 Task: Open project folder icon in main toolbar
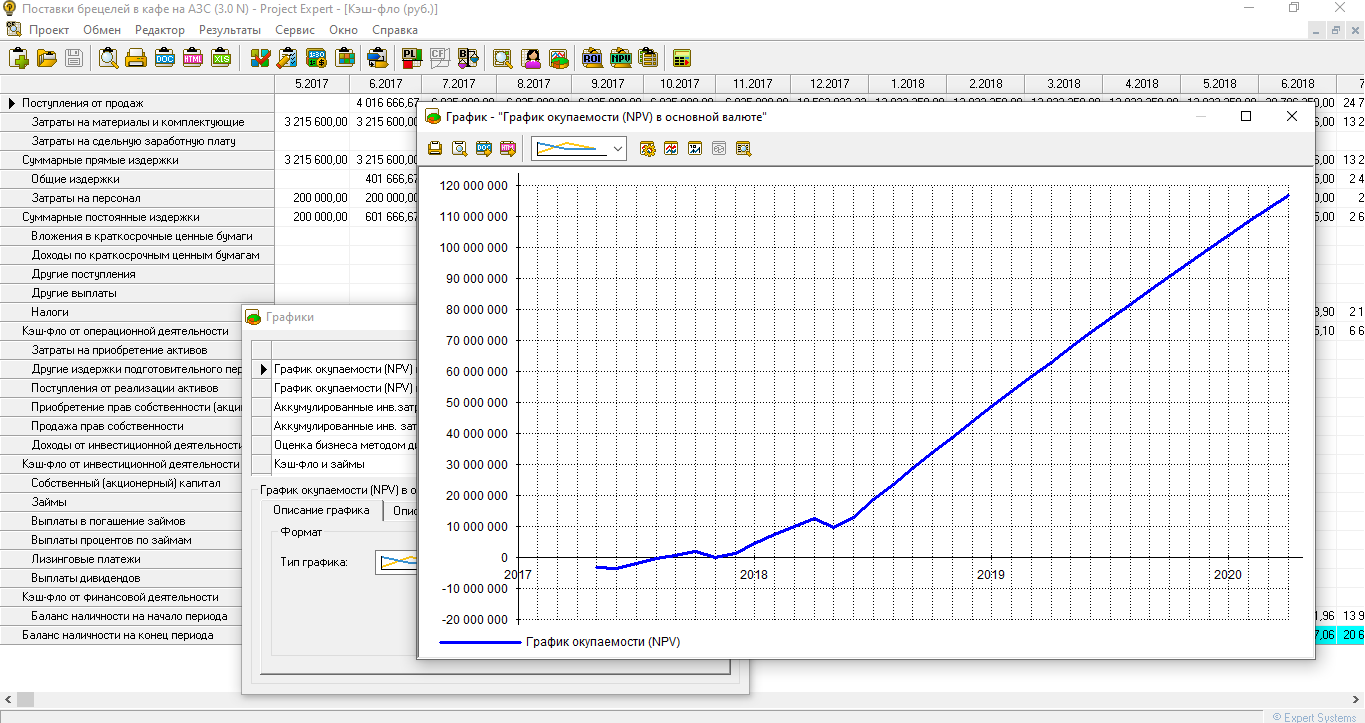coord(46,57)
